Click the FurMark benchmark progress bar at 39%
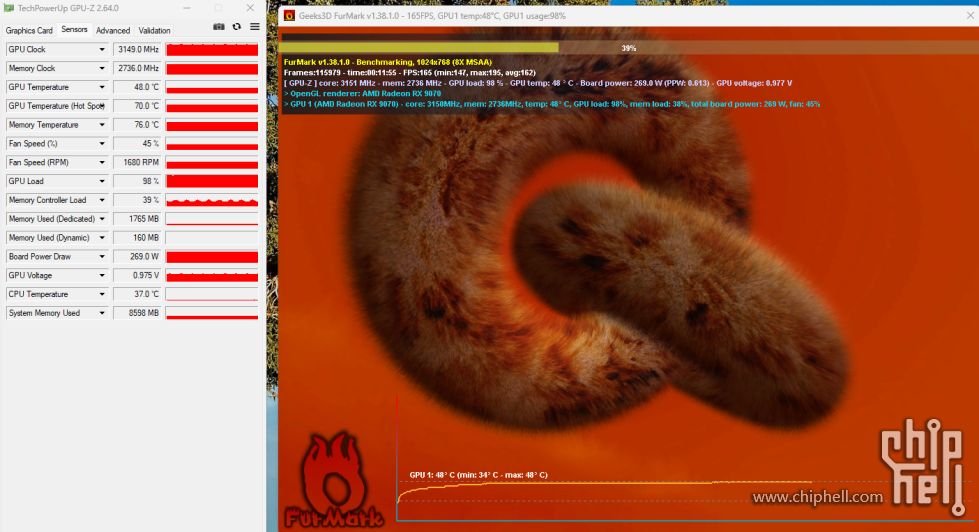Image resolution: width=979 pixels, height=532 pixels. (x=629, y=47)
